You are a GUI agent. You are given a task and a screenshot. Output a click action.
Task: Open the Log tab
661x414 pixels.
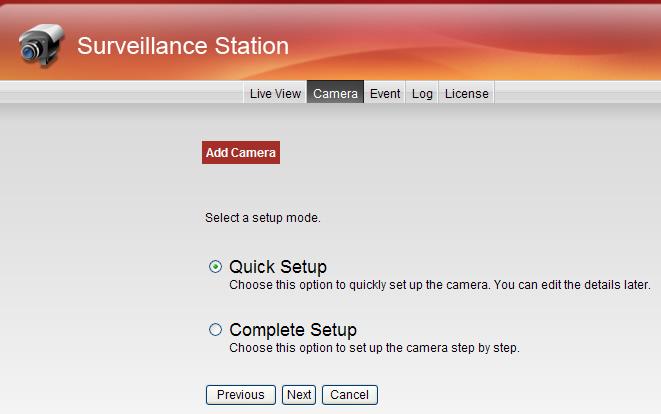coord(422,93)
